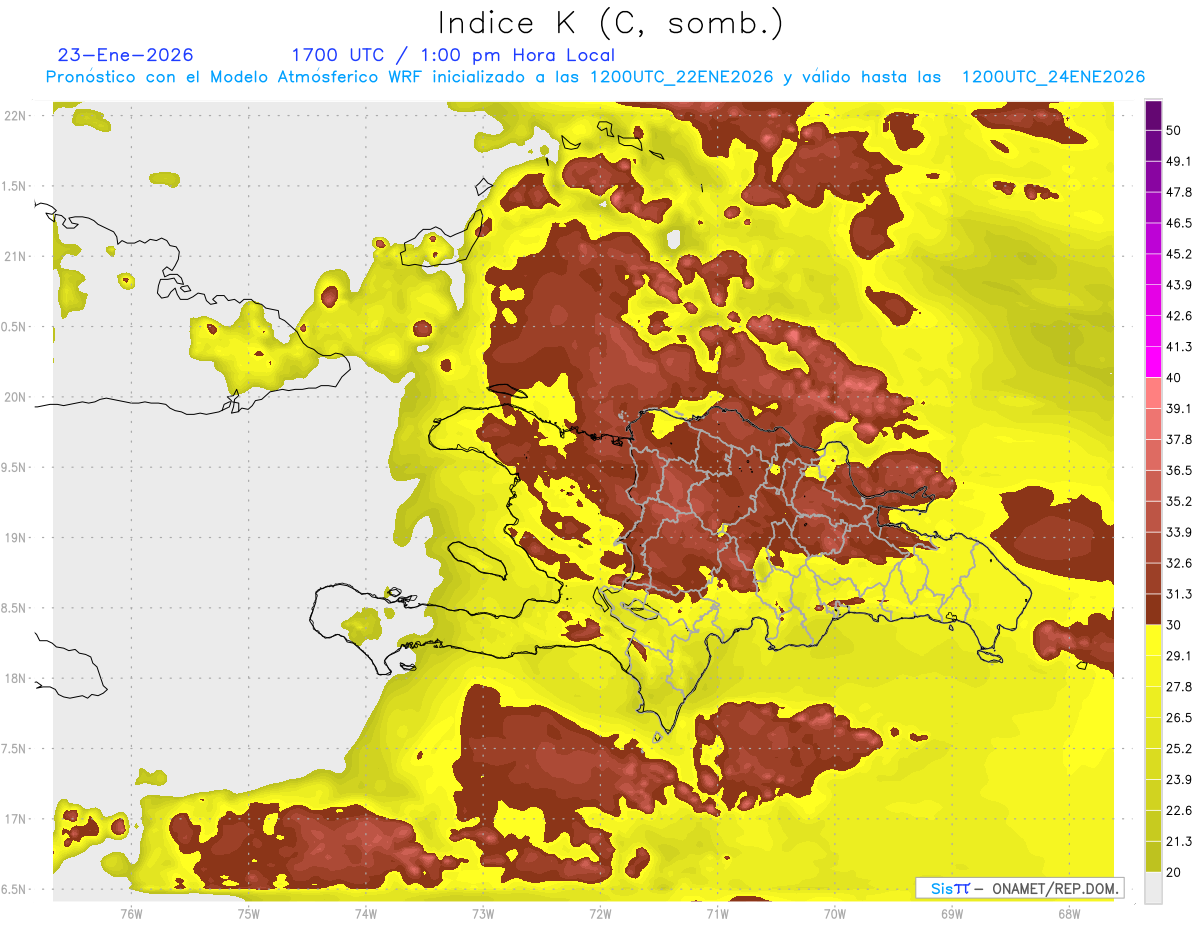Click legend value '40'

click(1174, 378)
